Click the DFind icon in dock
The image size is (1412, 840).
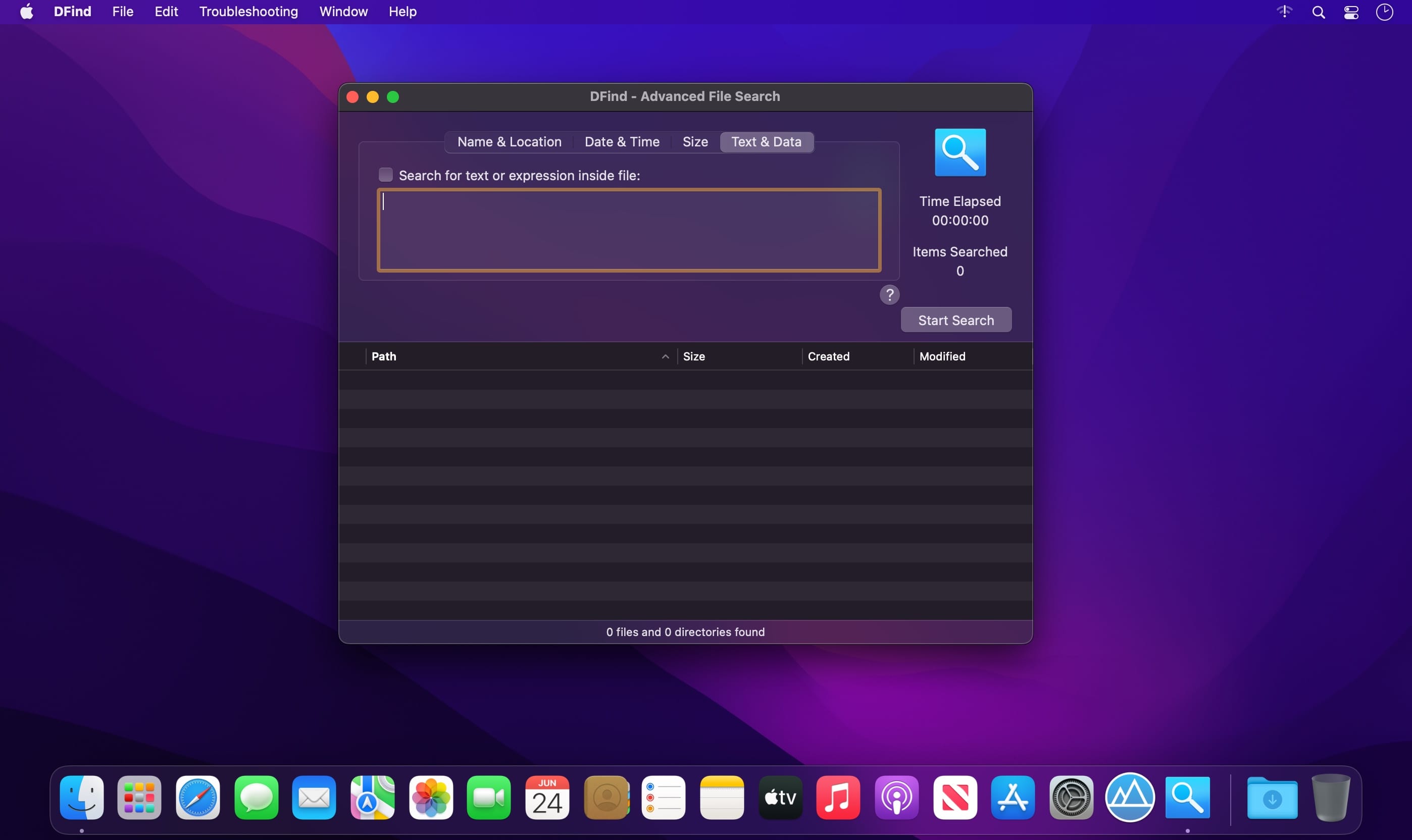pos(1187,798)
